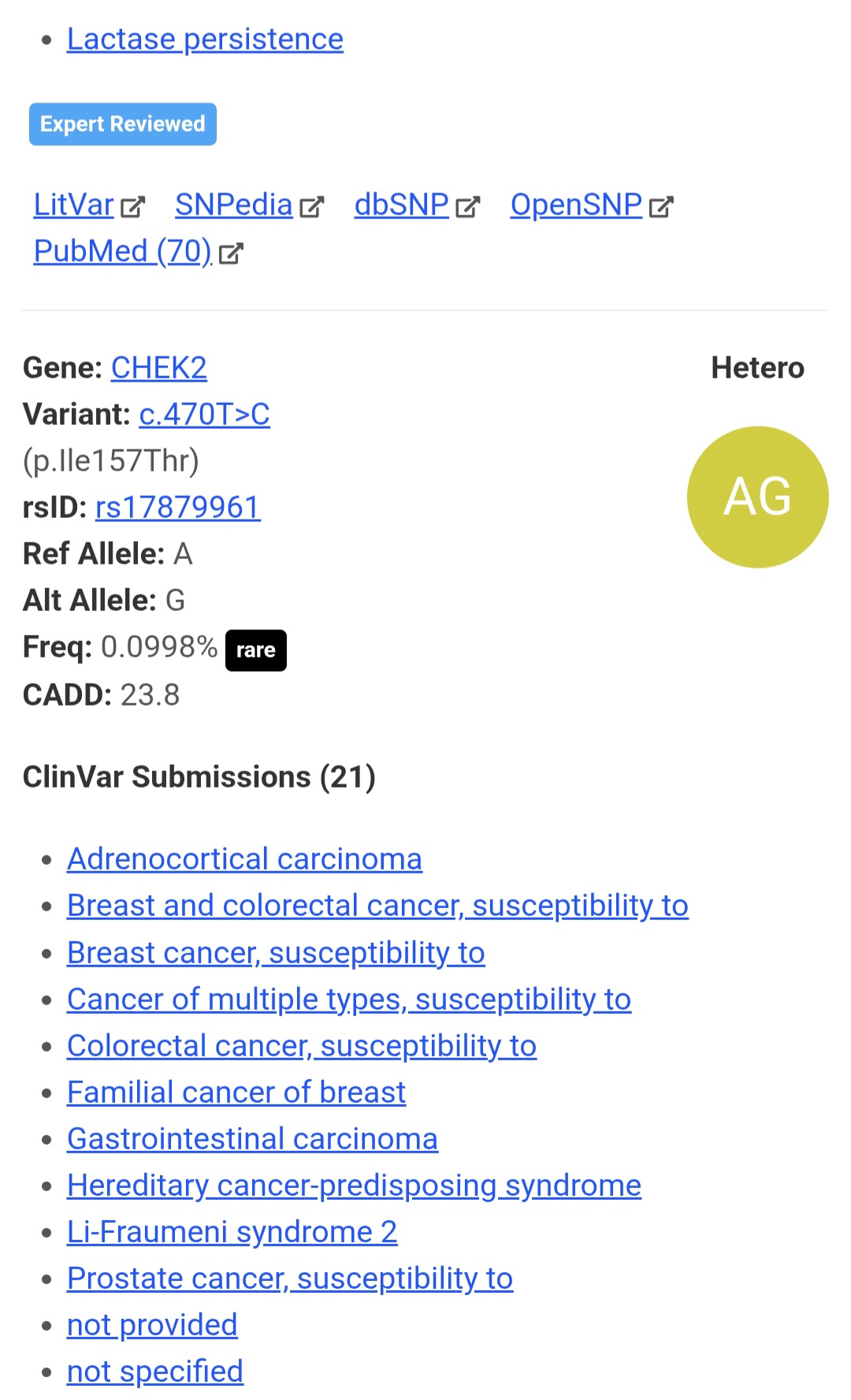Click external-link icon beside PubMed (70)
The image size is (851, 1400).
[231, 253]
